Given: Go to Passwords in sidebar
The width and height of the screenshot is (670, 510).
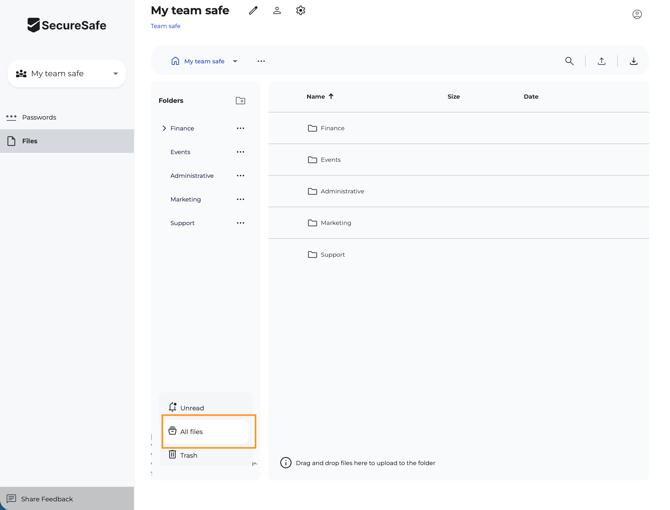Looking at the screenshot, I should coord(39,117).
